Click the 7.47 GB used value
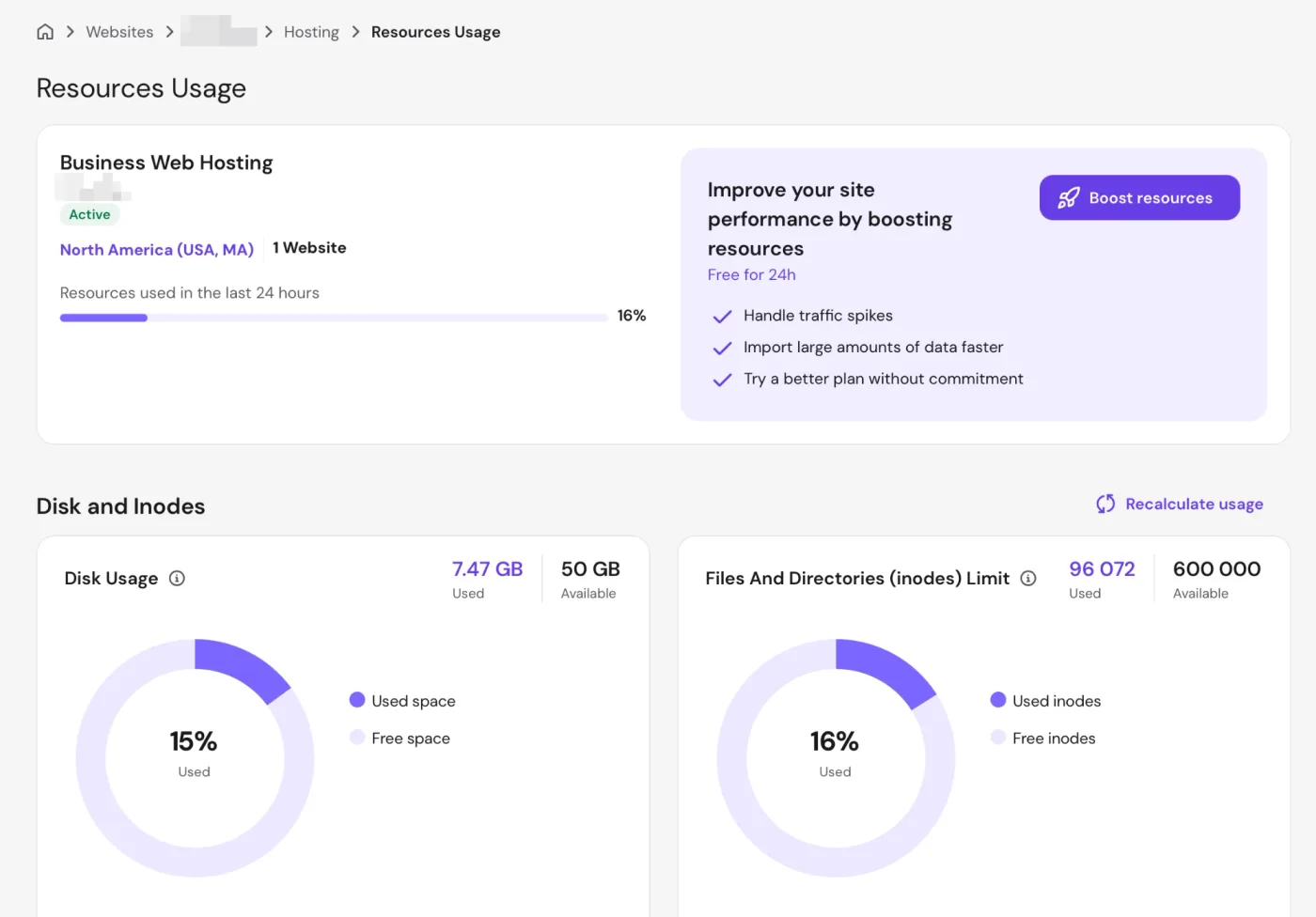 click(487, 569)
